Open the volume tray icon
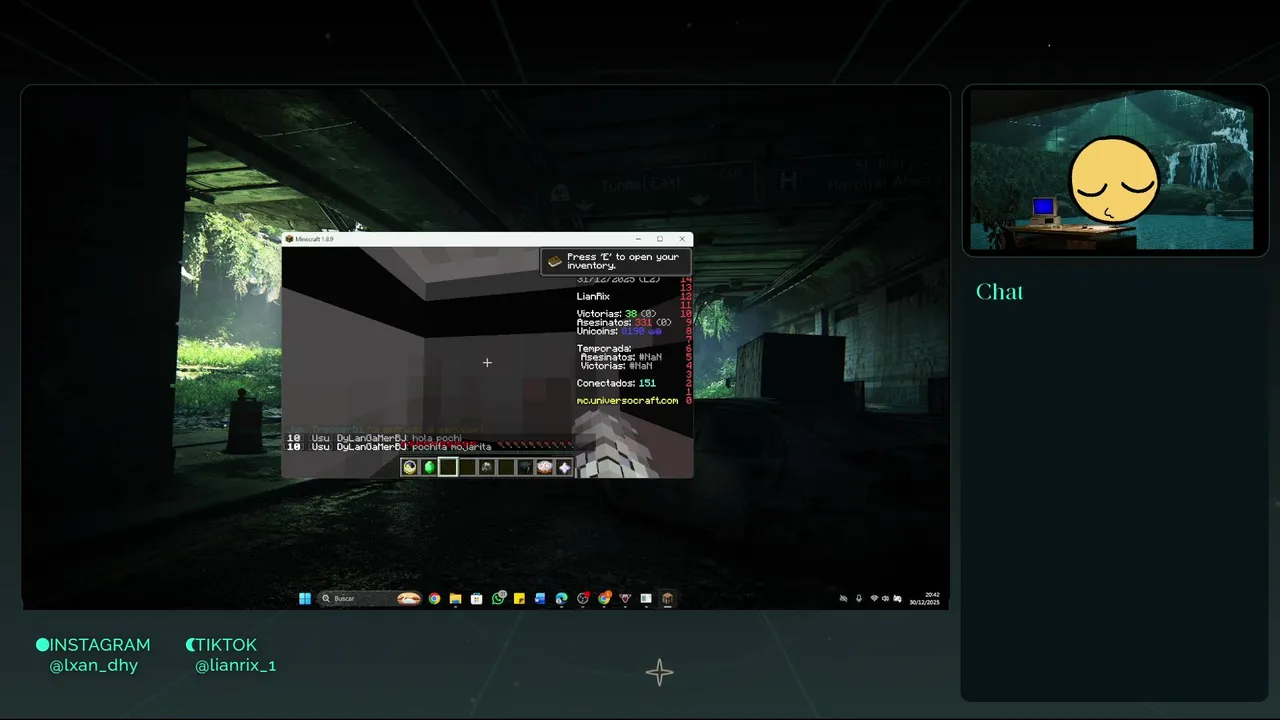Image resolution: width=1280 pixels, height=720 pixels. pyautogui.click(x=885, y=598)
